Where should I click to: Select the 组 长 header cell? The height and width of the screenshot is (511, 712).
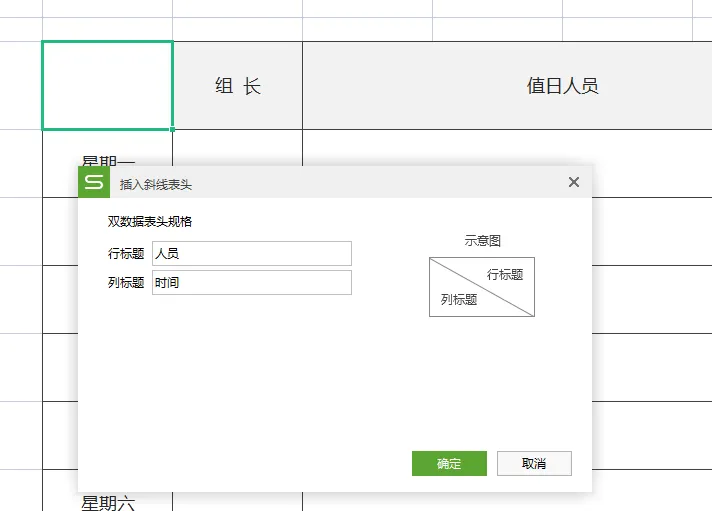pos(238,86)
